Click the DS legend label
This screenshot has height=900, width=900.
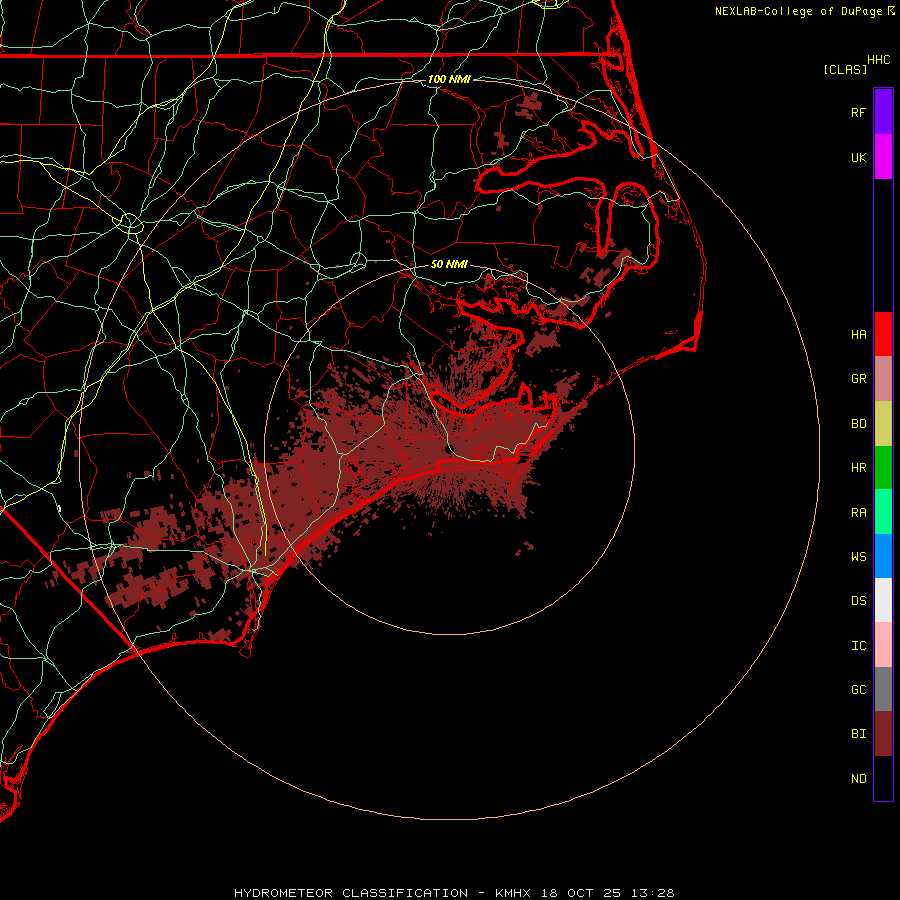858,600
